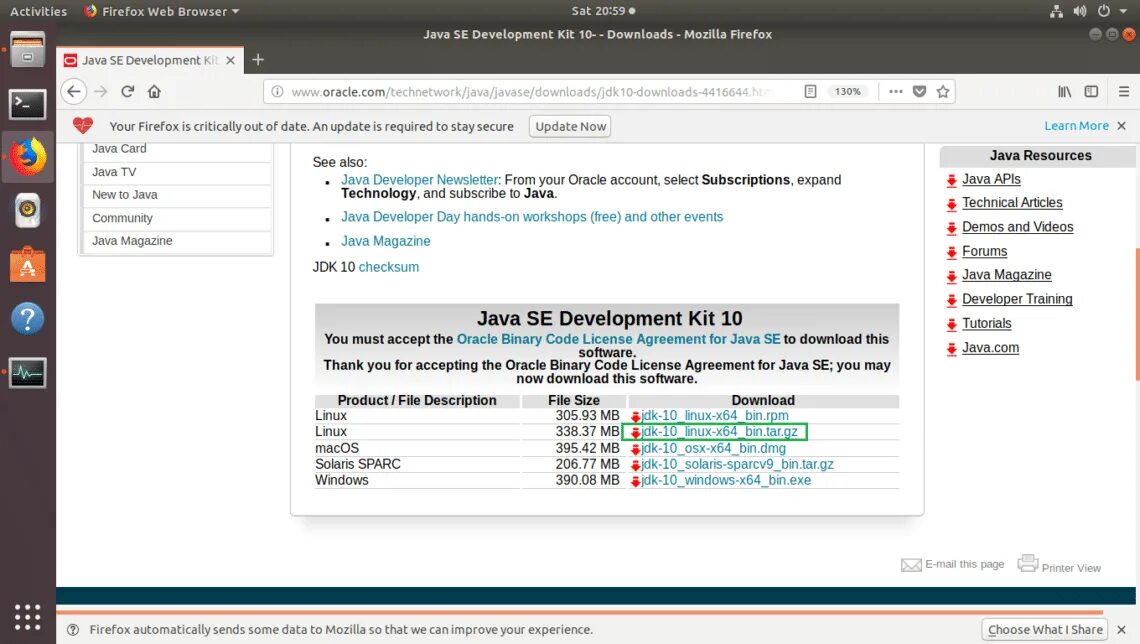
Task: Open Java Magazine in left sidebar
Action: [x=132, y=241]
